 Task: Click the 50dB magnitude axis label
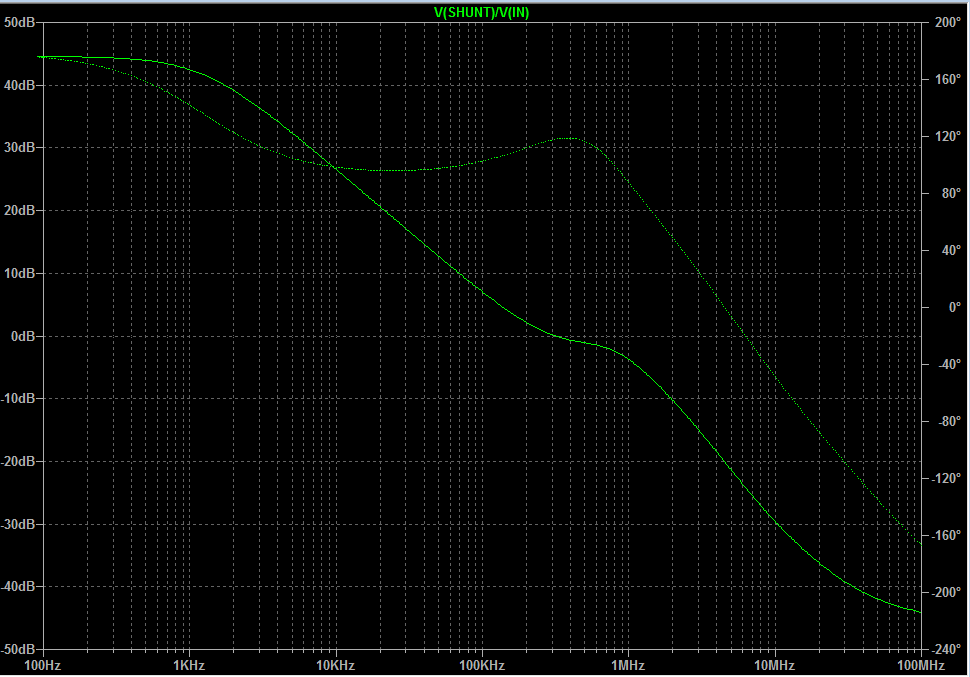(19, 22)
